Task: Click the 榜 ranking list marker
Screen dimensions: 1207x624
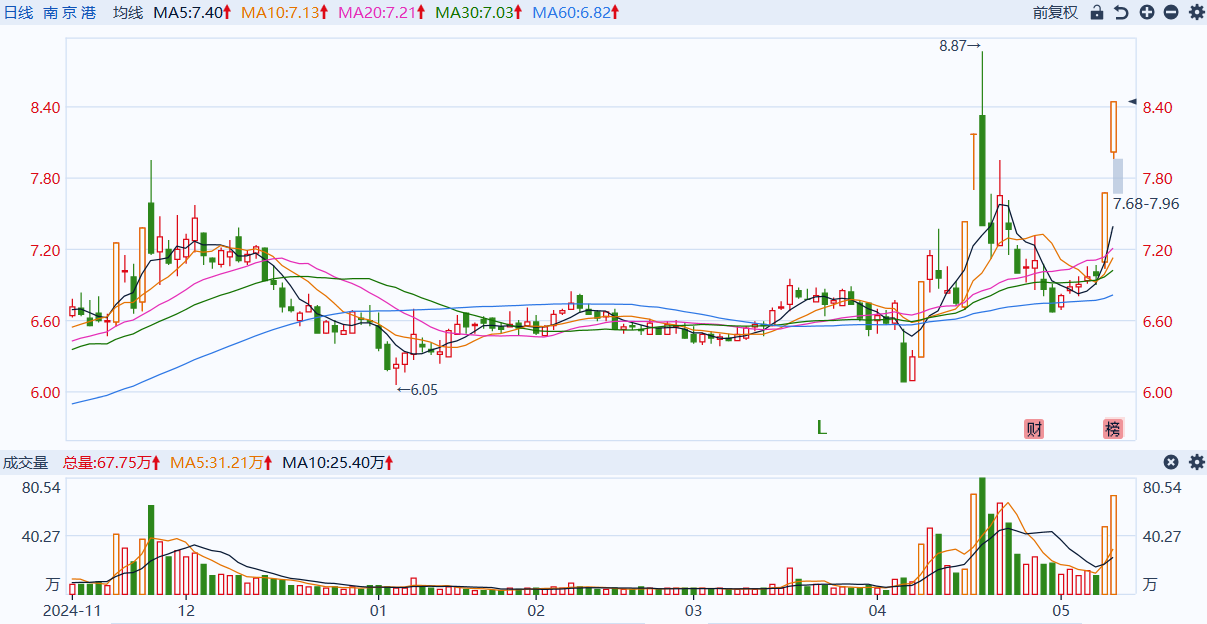Action: pos(1113,429)
